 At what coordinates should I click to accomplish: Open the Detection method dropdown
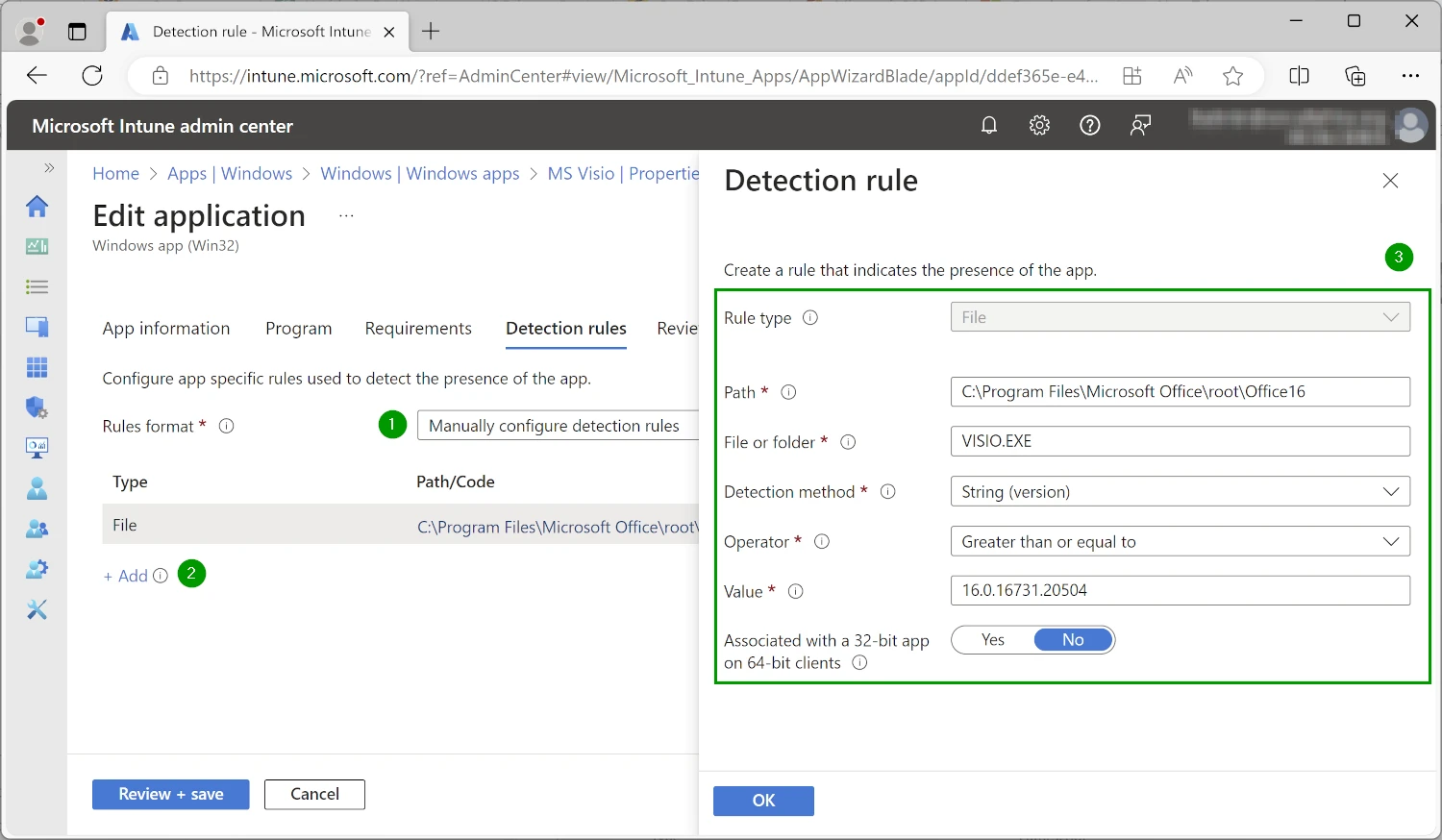(1180, 491)
